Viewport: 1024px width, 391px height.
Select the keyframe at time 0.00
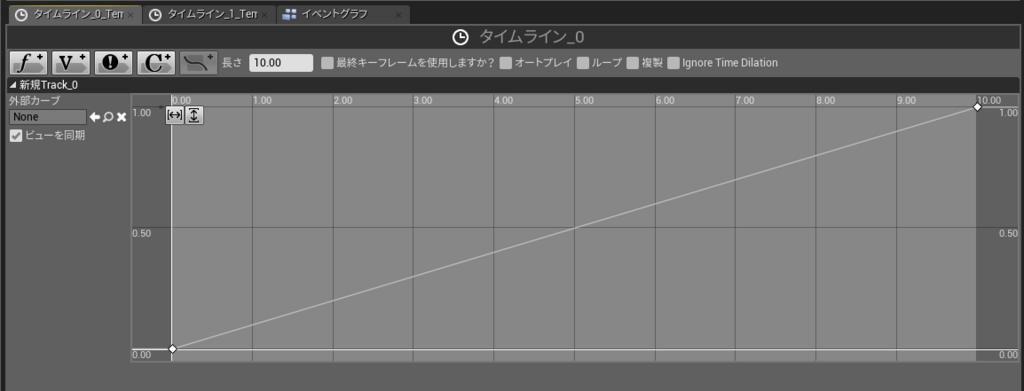point(172,349)
